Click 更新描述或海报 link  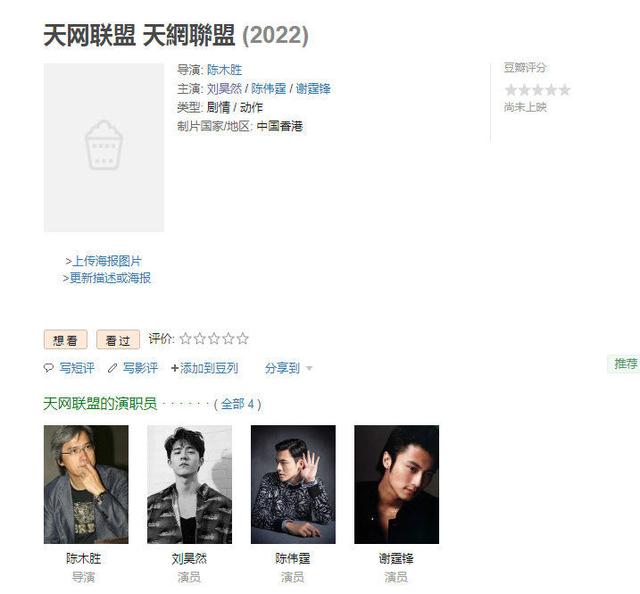point(110,278)
